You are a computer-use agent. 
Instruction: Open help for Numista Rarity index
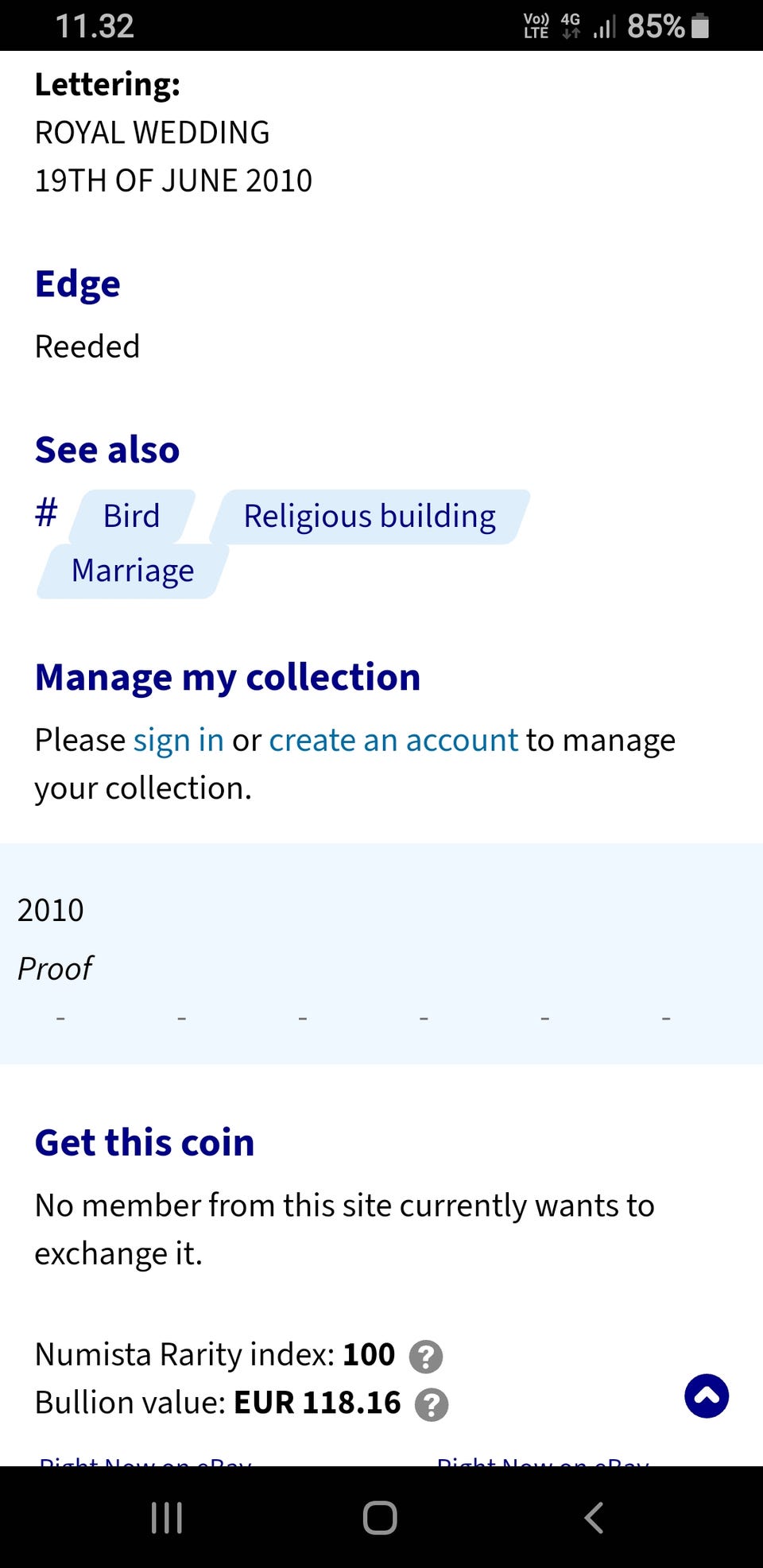coord(426,1357)
